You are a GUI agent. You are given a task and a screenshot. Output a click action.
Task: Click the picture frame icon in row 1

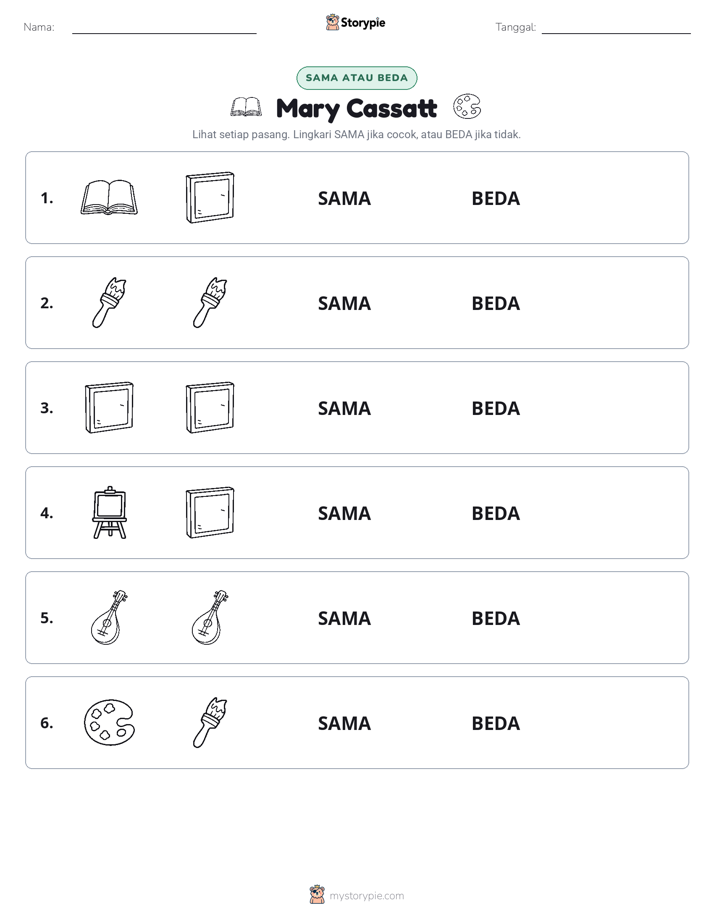[x=210, y=197]
